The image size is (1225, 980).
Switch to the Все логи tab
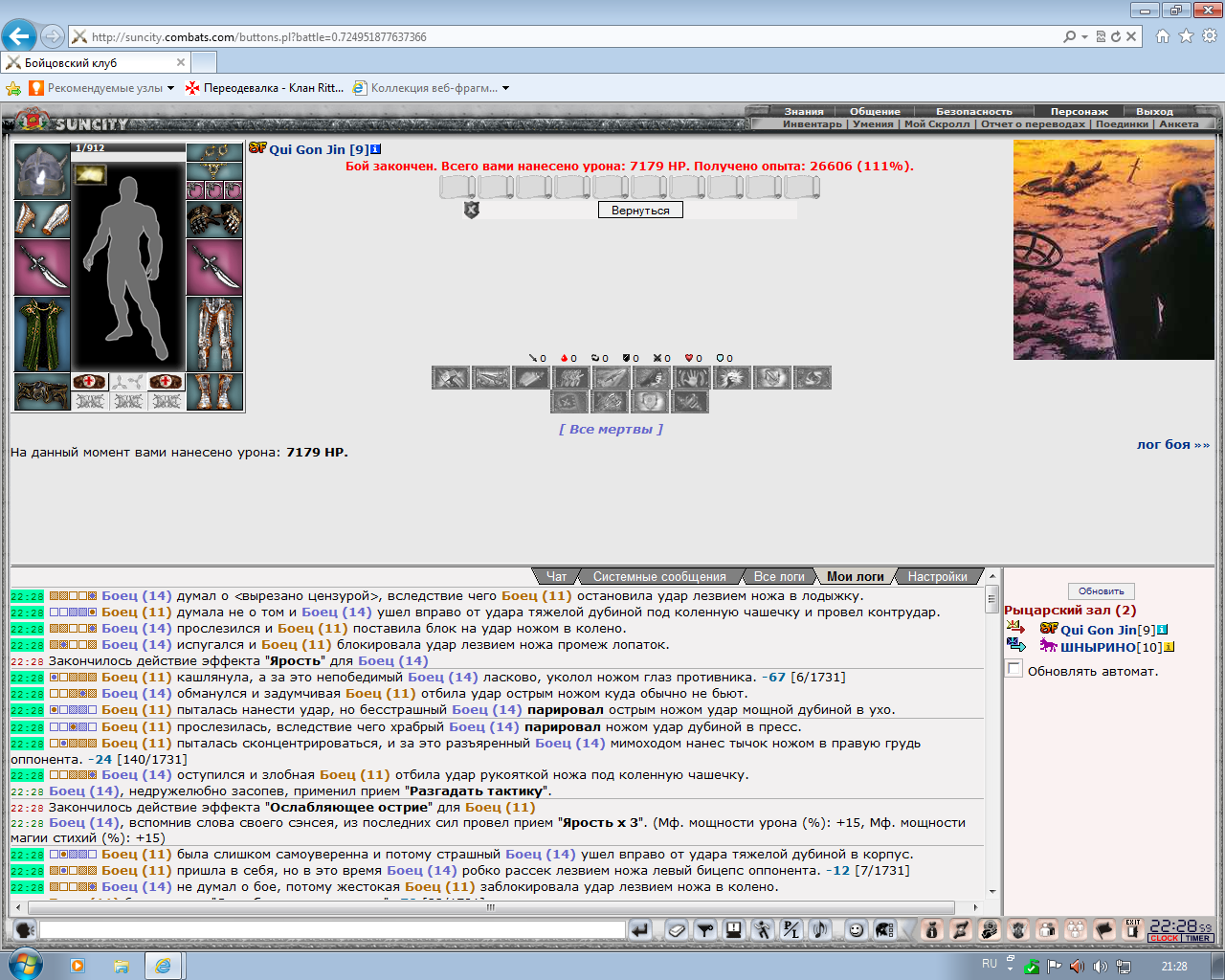click(779, 576)
